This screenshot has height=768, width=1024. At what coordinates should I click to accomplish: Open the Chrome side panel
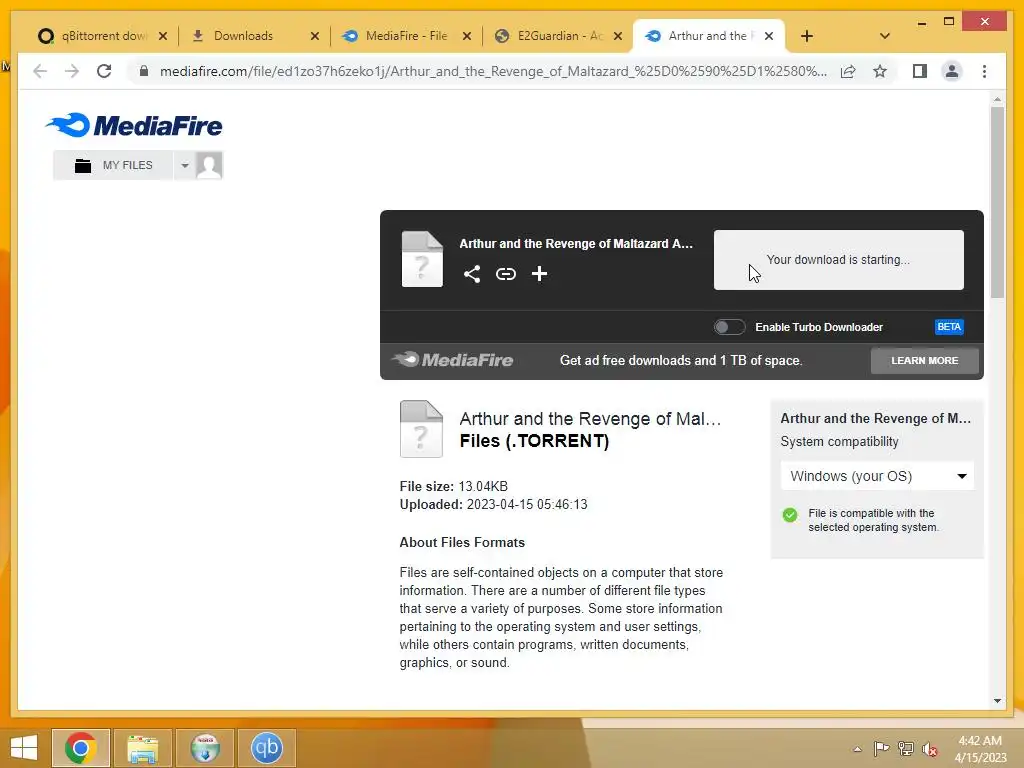click(920, 71)
